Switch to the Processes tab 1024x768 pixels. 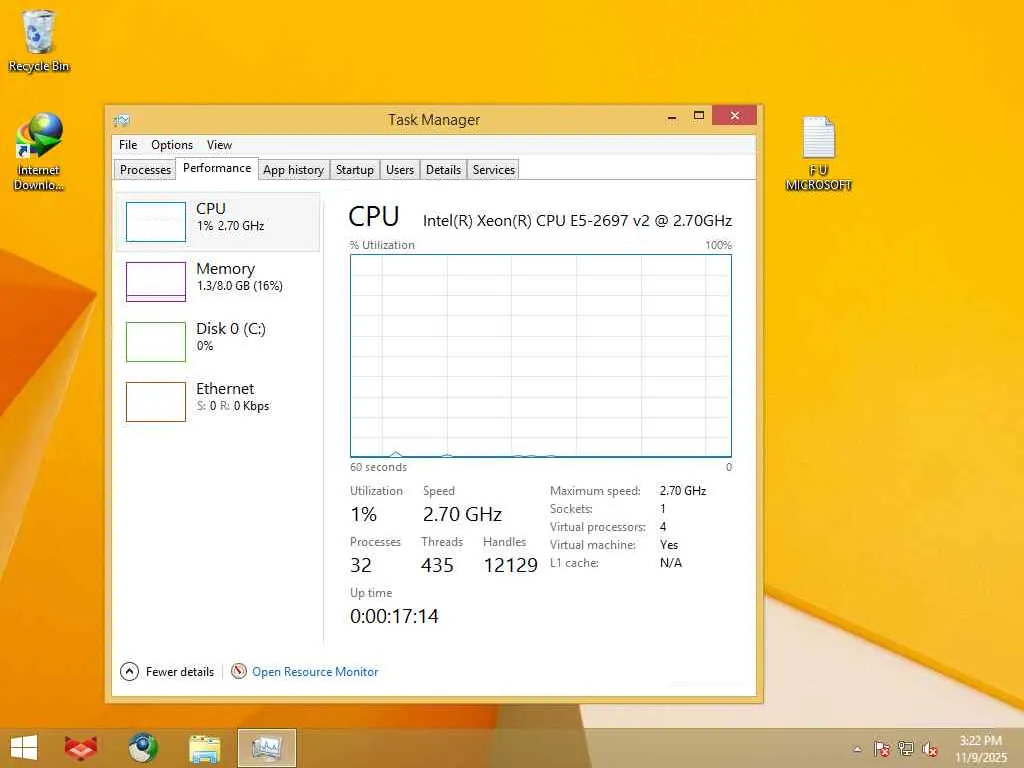(x=145, y=170)
